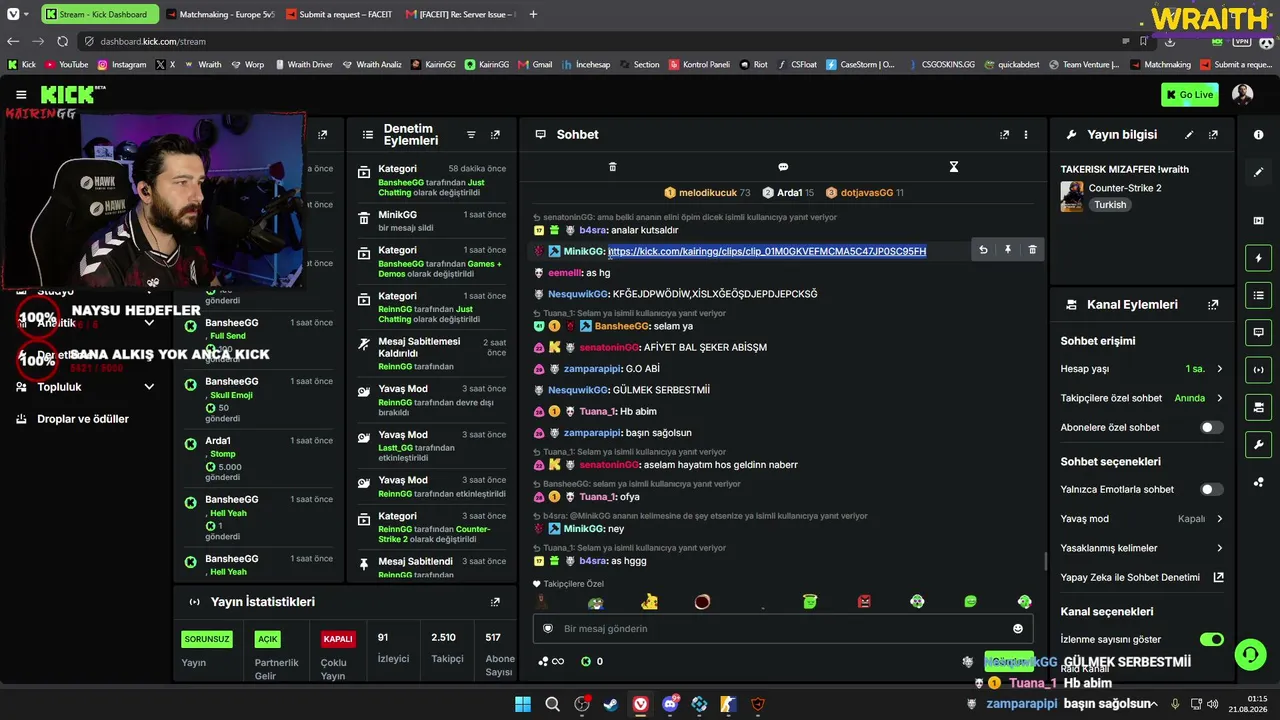1280x720 pixels.
Task: Delete MinikGG's clip link message
Action: tap(1033, 250)
